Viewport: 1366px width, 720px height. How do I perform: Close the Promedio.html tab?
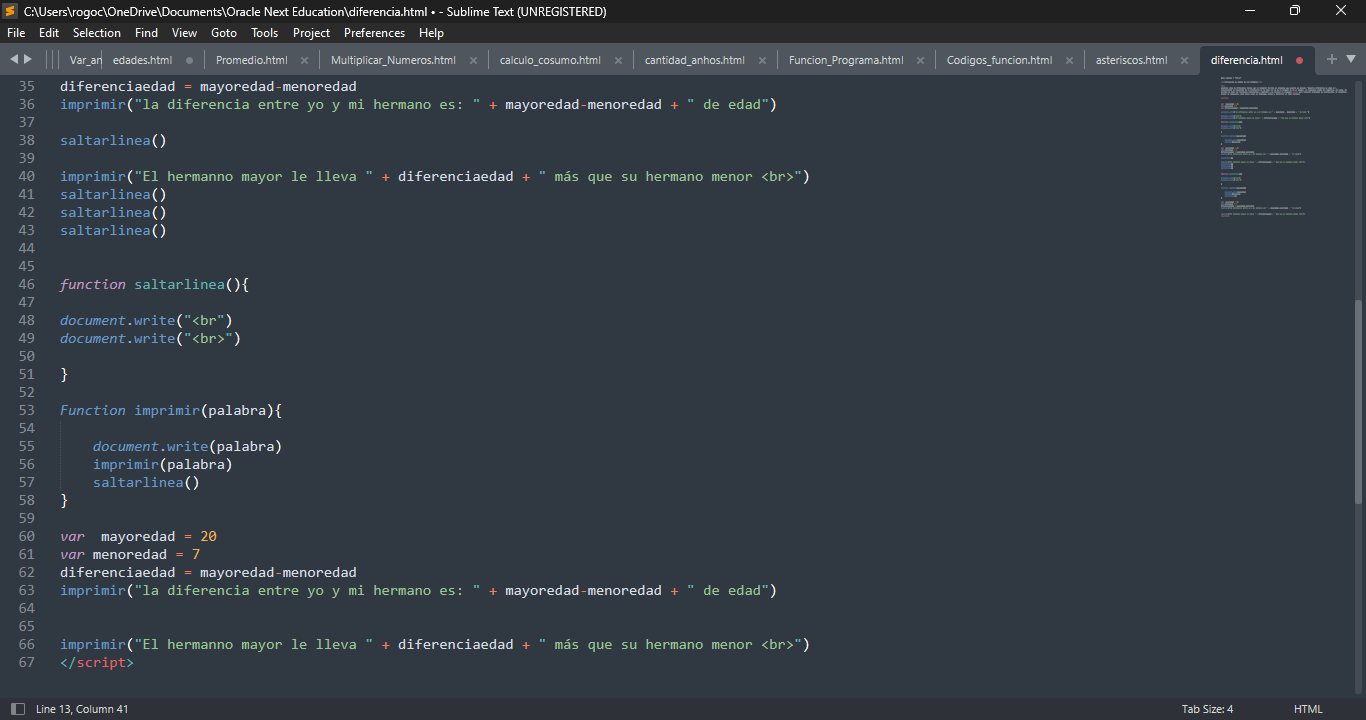305,60
